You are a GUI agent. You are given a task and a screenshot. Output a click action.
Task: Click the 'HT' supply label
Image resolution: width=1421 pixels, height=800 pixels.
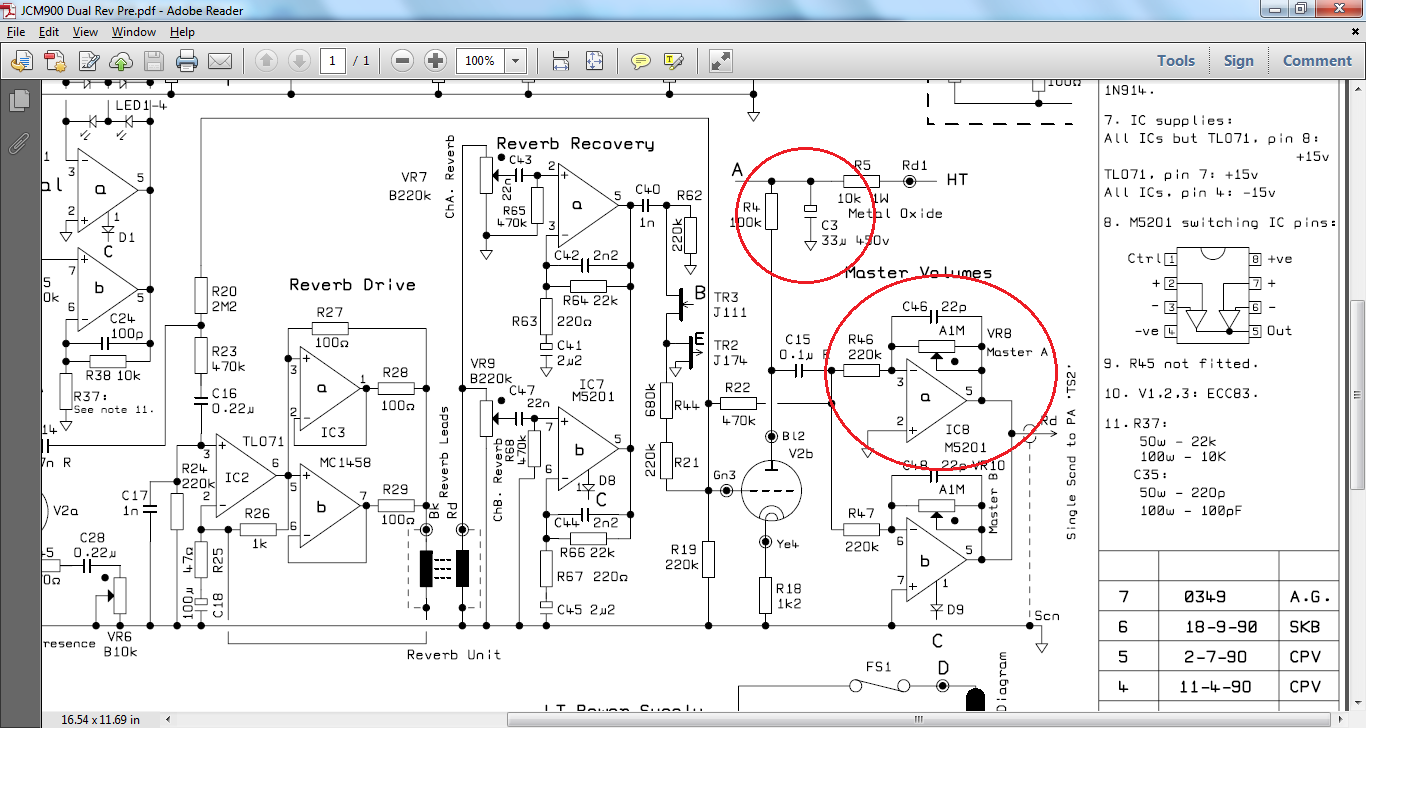tap(956, 181)
